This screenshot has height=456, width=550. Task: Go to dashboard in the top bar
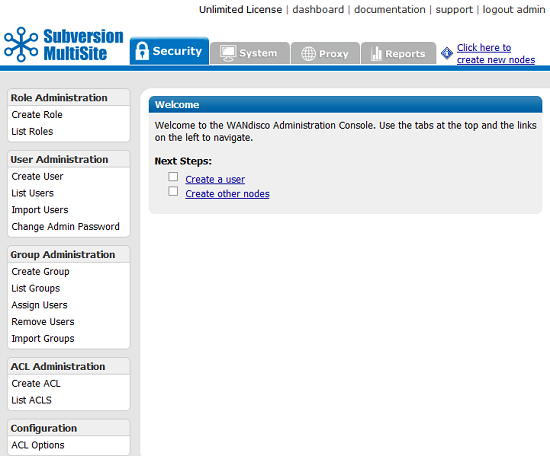pos(318,9)
